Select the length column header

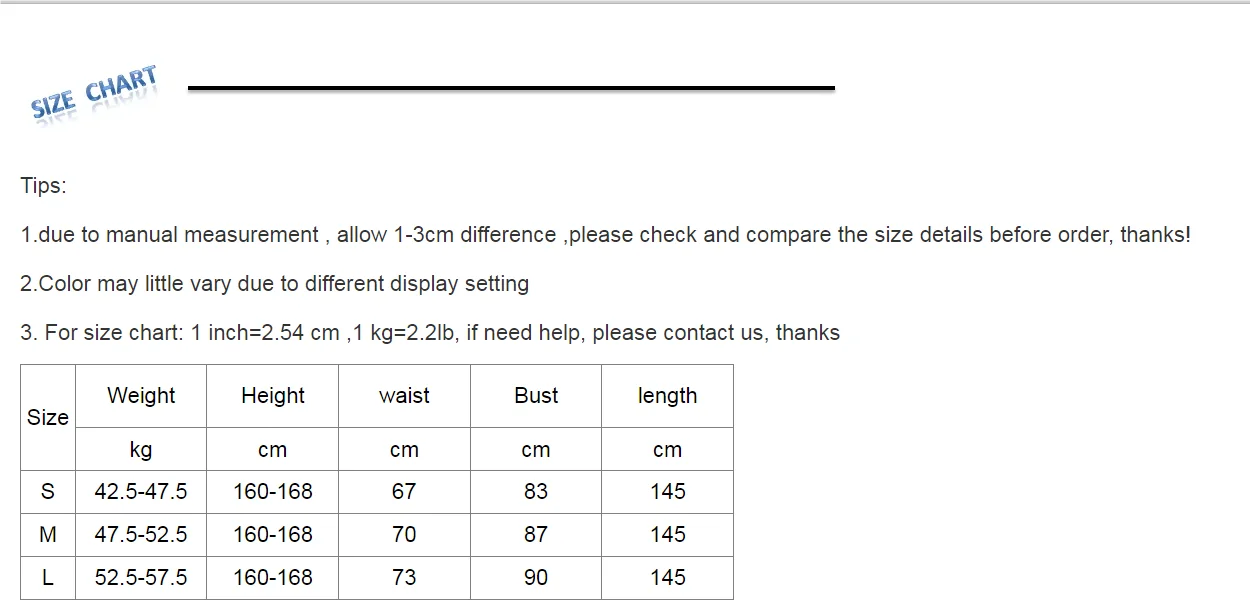(668, 396)
